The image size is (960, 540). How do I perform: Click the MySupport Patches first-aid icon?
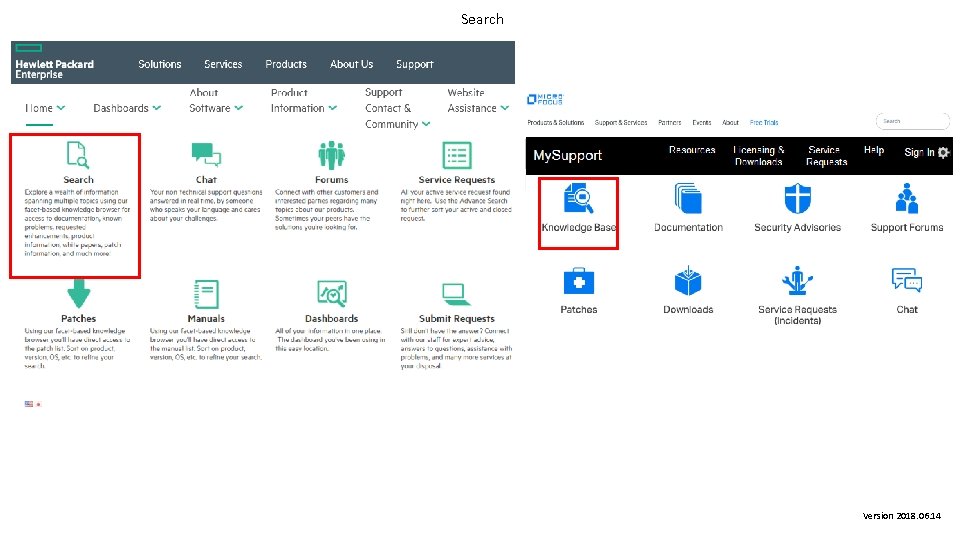coord(579,282)
